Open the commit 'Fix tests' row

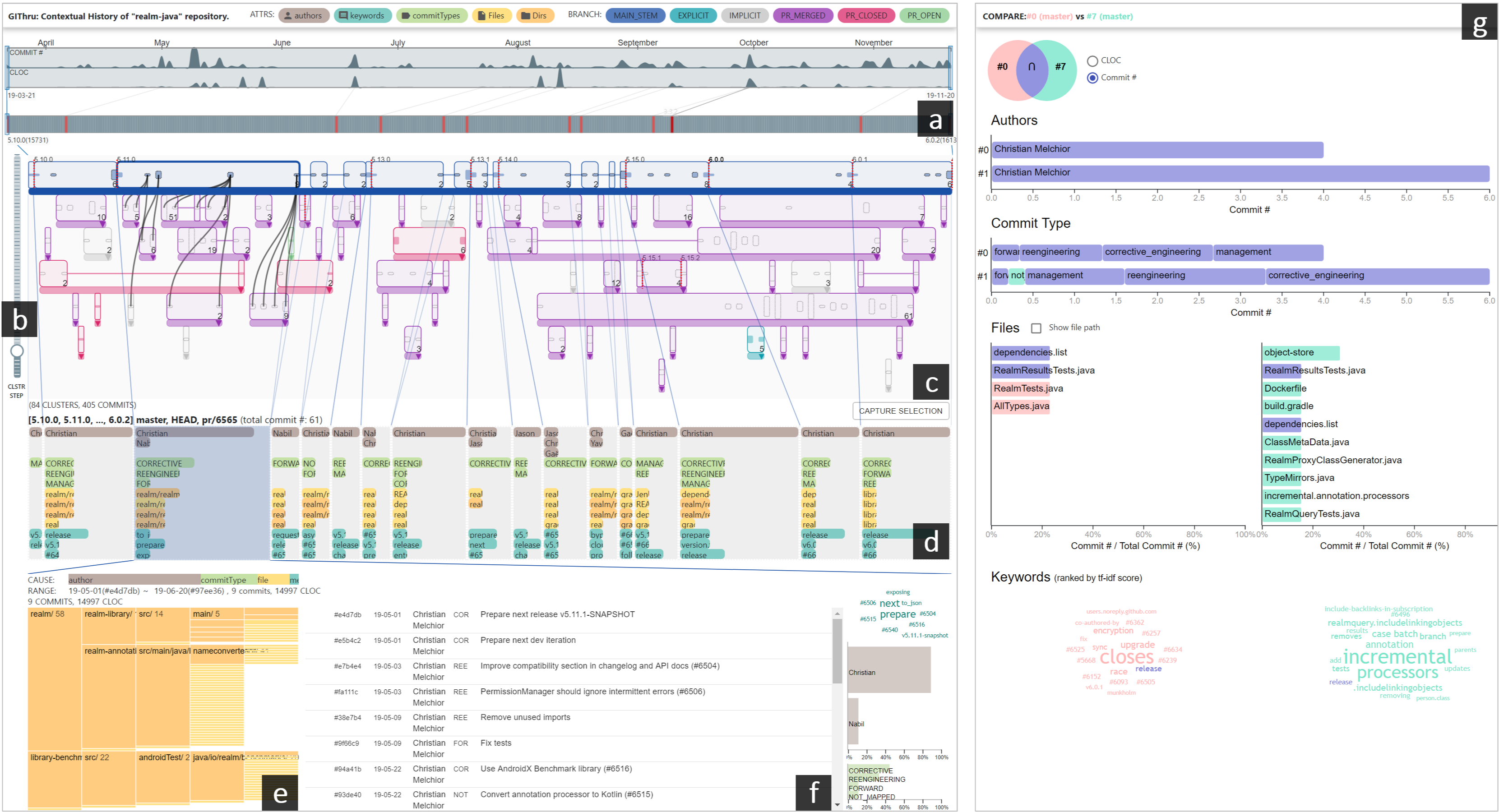pyautogui.click(x=495, y=743)
